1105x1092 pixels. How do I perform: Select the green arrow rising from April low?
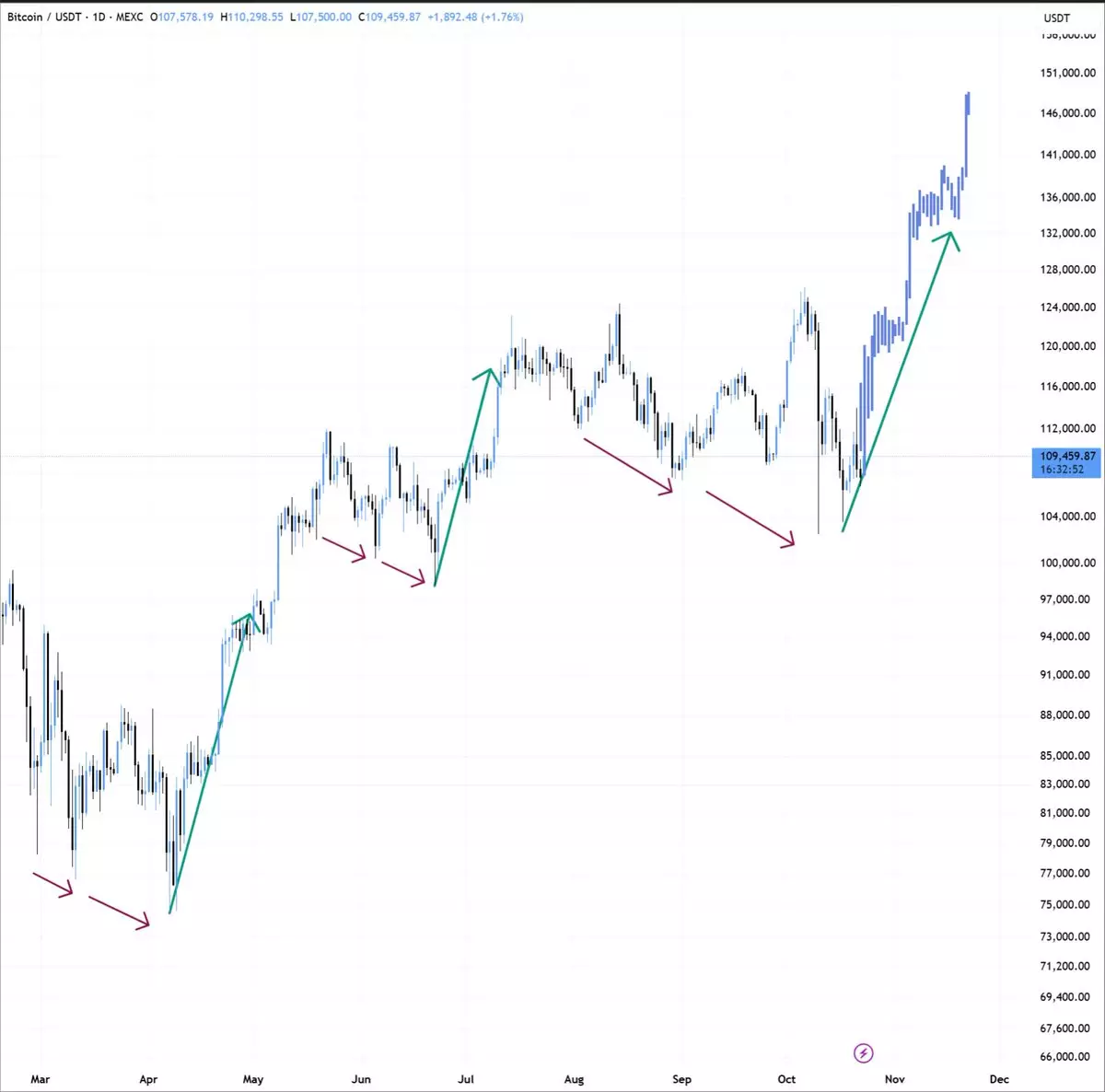tap(210, 763)
